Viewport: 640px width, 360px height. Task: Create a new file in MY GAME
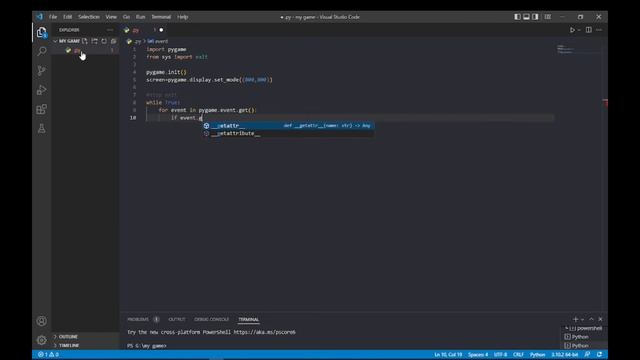tap(85, 41)
